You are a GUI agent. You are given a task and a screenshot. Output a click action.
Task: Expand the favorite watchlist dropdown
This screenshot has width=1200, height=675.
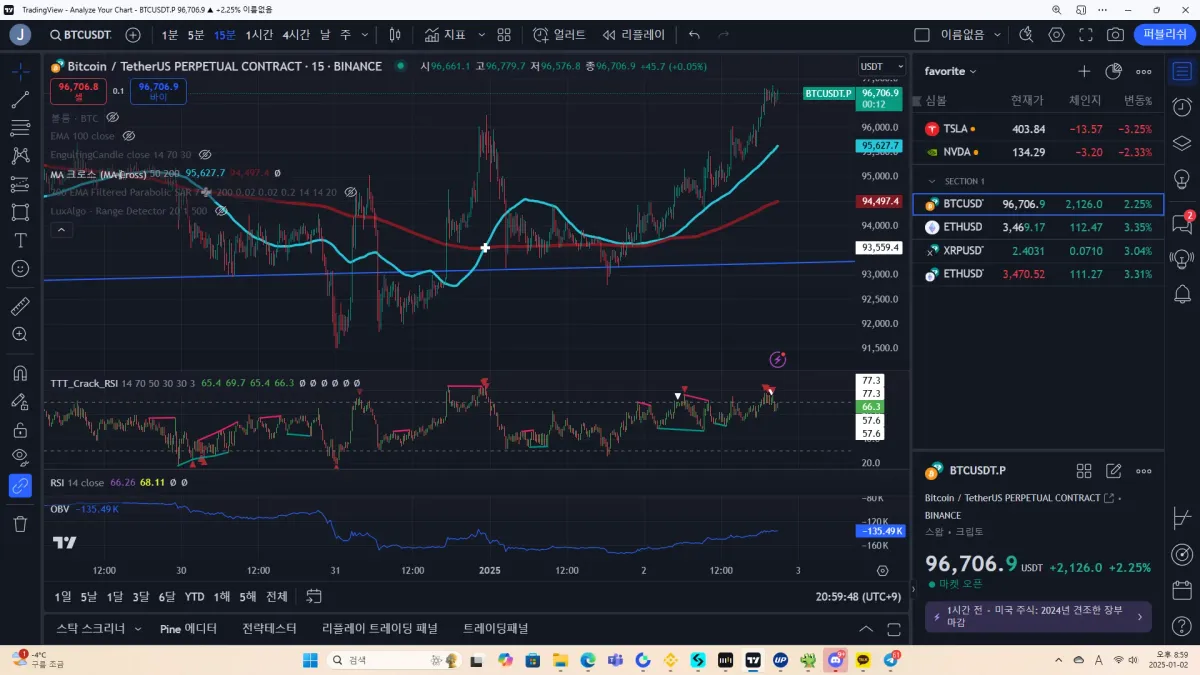[x=951, y=71]
